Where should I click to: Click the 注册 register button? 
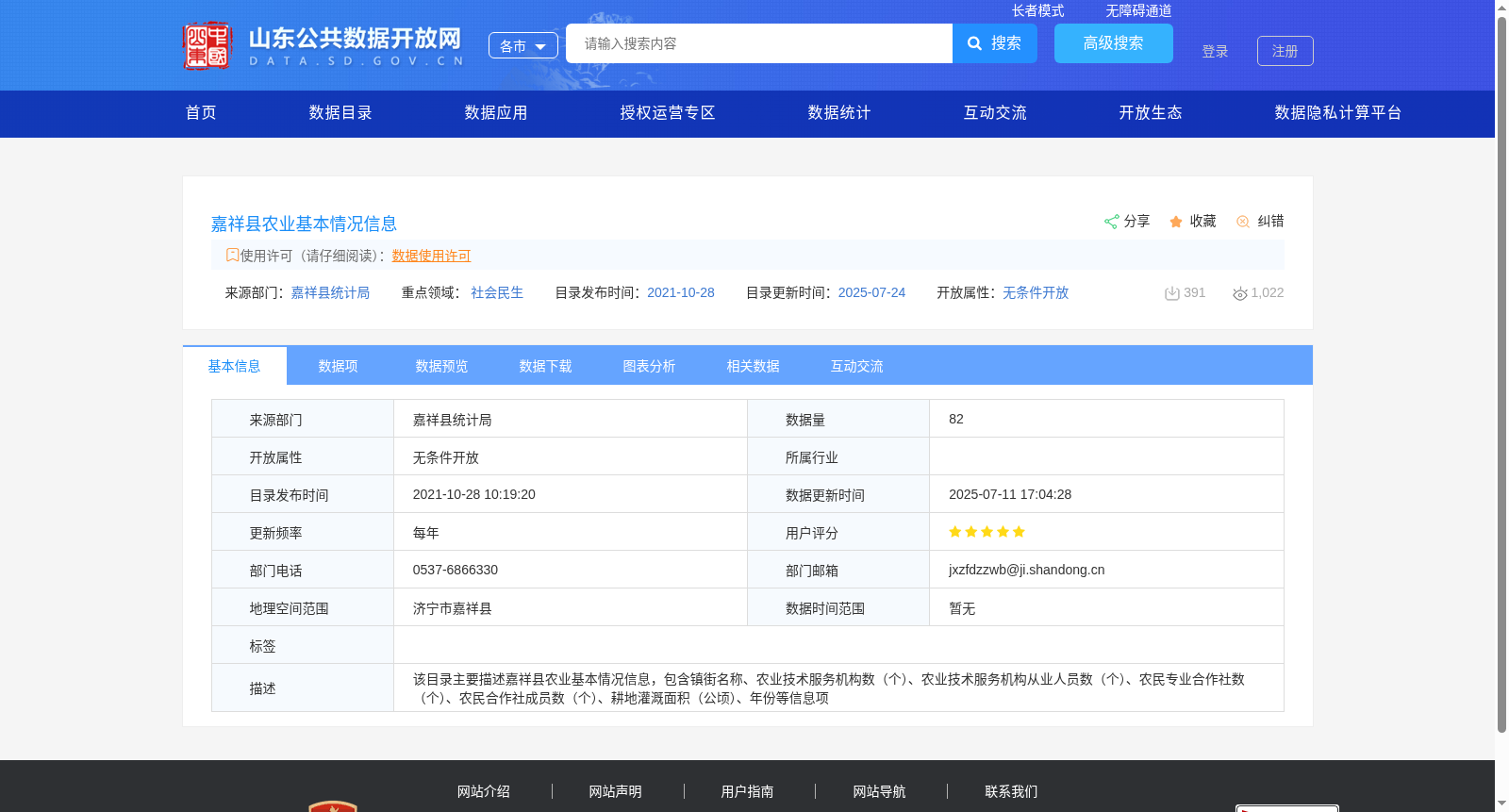[1285, 51]
